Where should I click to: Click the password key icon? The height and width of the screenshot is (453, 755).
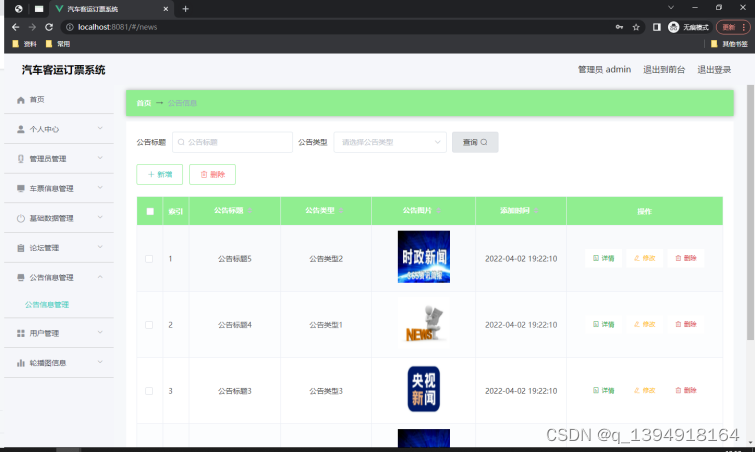pos(619,27)
